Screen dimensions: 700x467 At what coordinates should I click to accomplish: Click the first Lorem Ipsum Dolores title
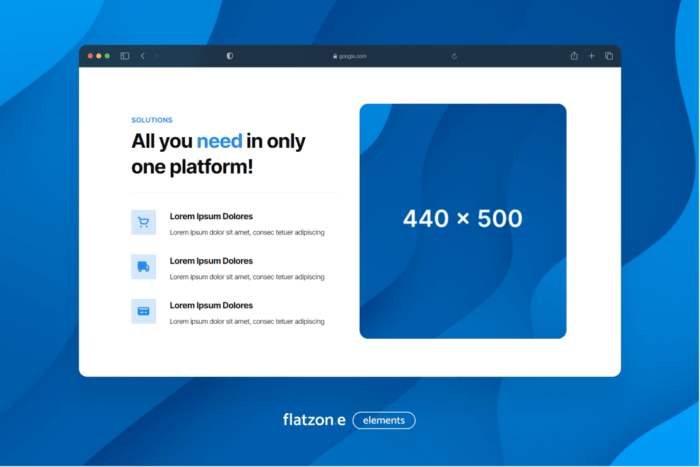coord(211,216)
